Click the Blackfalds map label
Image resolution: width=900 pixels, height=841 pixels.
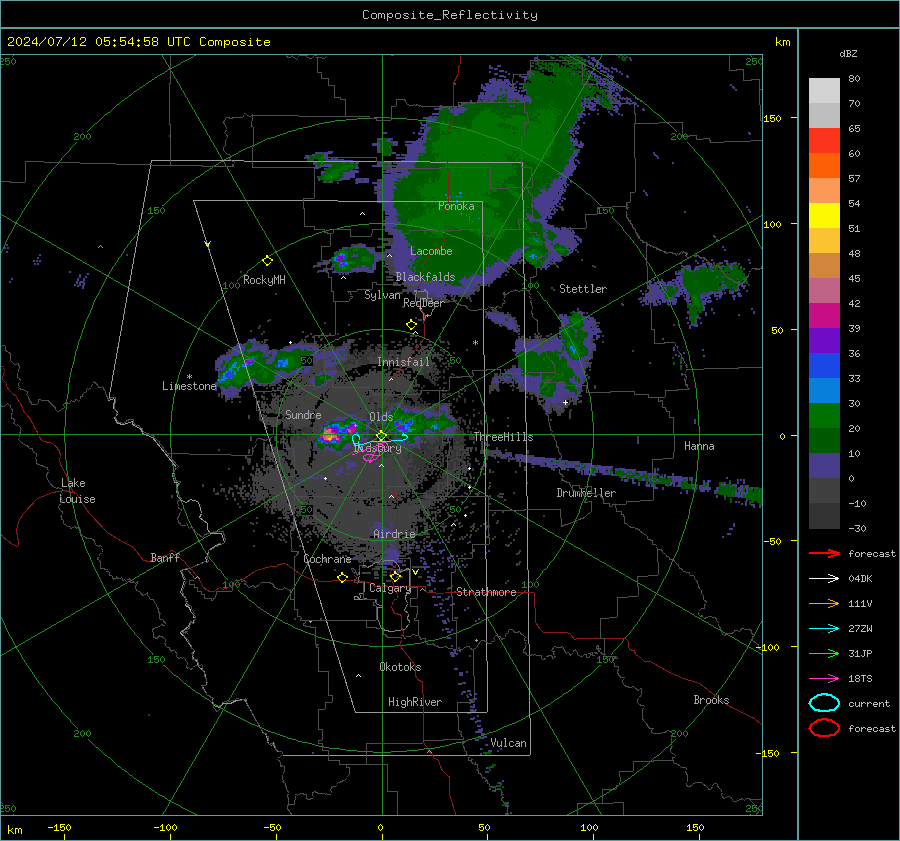coord(425,277)
